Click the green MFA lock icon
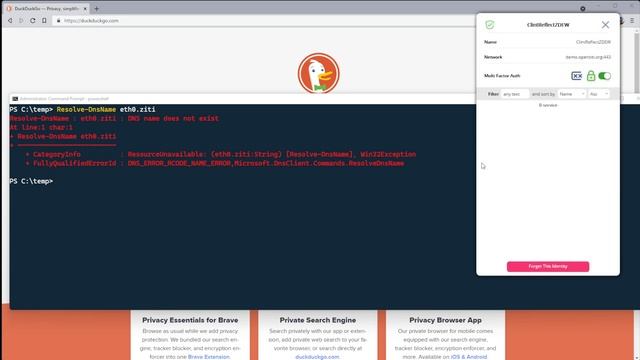The image size is (640, 360). 591,76
